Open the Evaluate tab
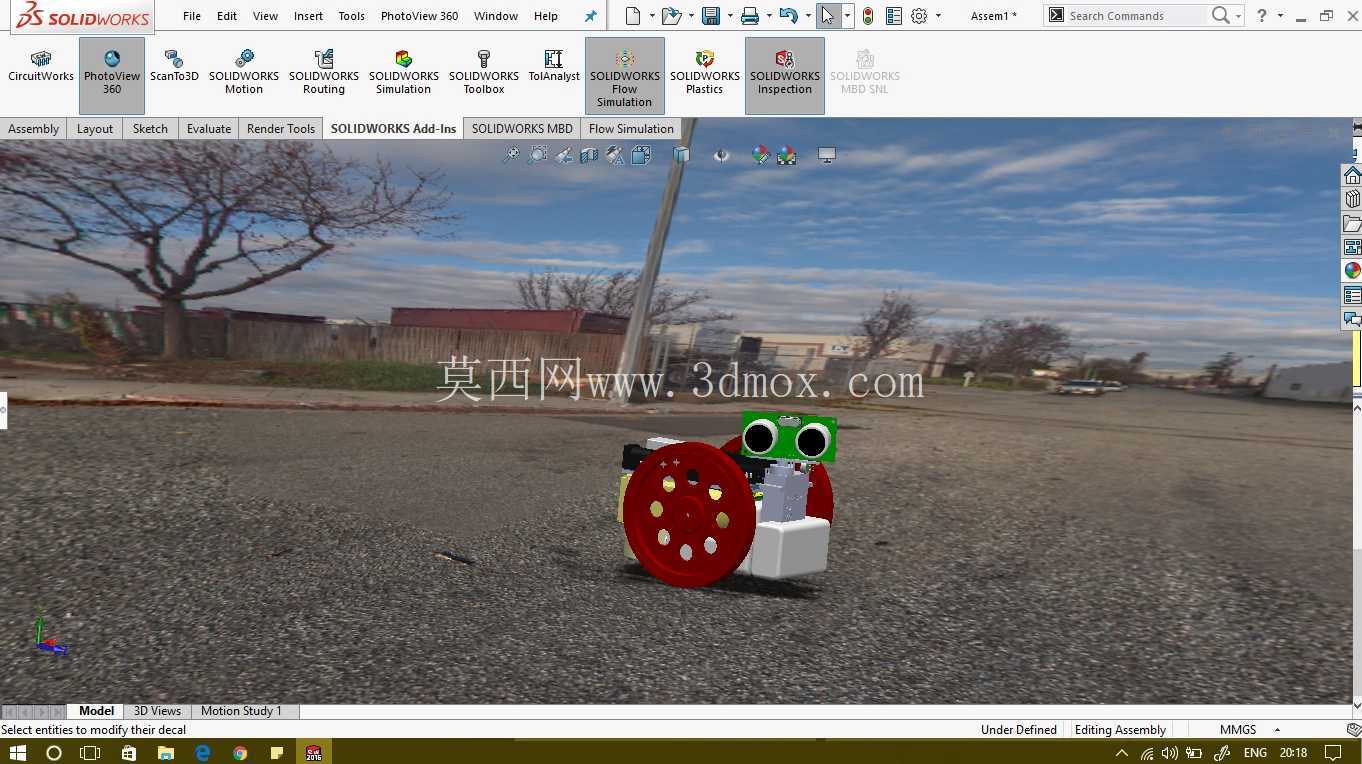This screenshot has height=764, width=1362. point(209,129)
